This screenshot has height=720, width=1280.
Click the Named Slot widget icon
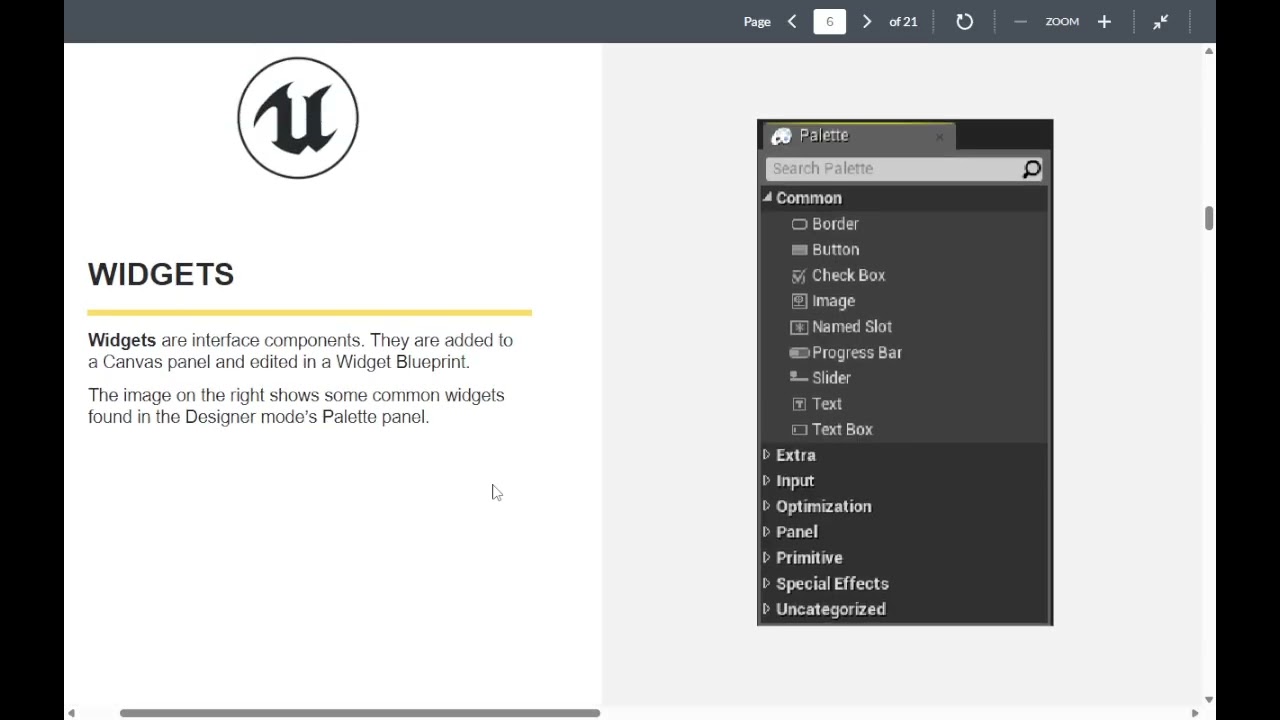pos(799,327)
